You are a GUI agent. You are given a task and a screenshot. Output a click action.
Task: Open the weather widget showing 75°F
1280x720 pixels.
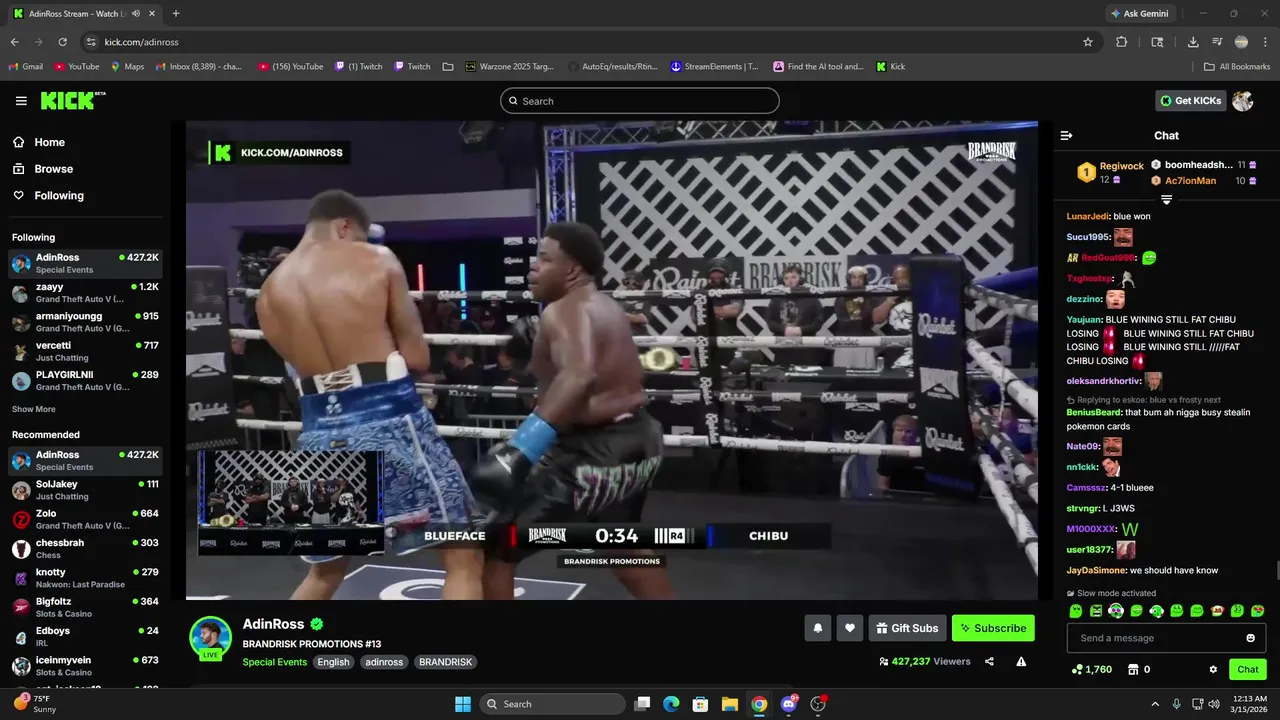click(x=36, y=704)
